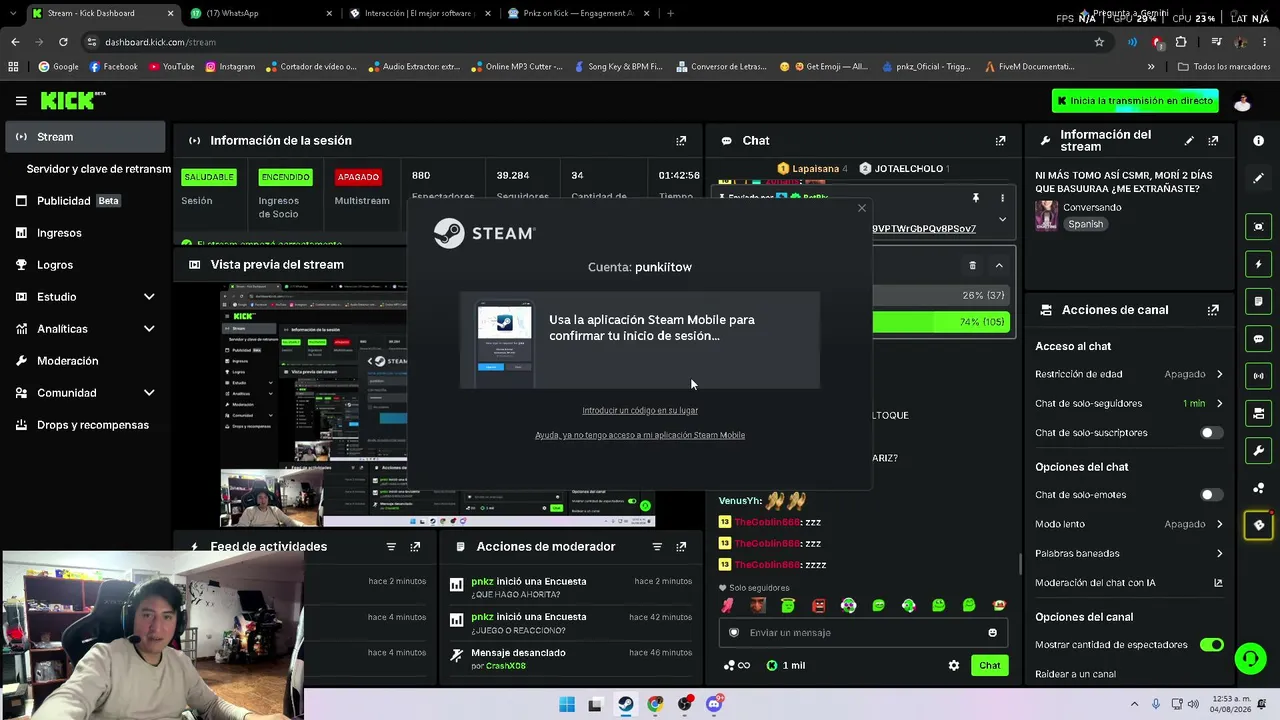Pop out the Información de la sesión panel
Viewport: 1280px width, 720px height.
[x=681, y=141]
